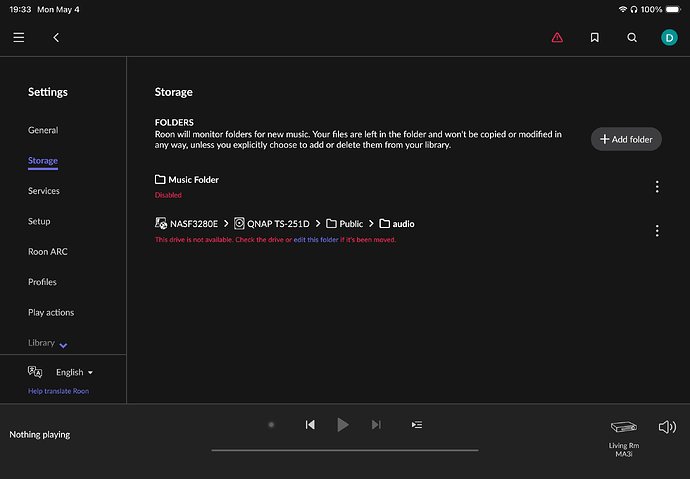Open the play queue icon
The height and width of the screenshot is (479, 690).
tap(417, 424)
